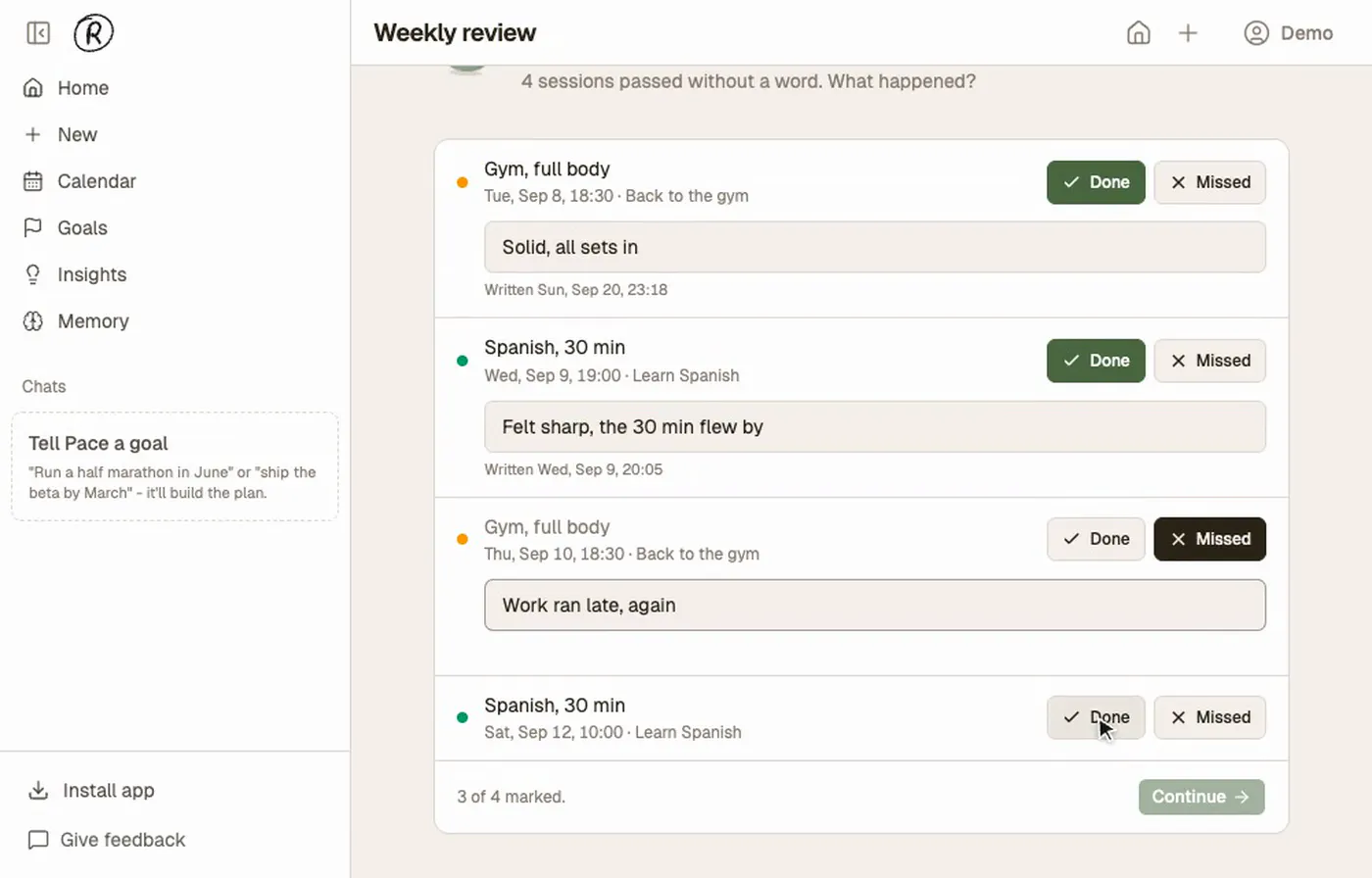
Task: Click the plus icon in top bar
Action: coord(1188,33)
